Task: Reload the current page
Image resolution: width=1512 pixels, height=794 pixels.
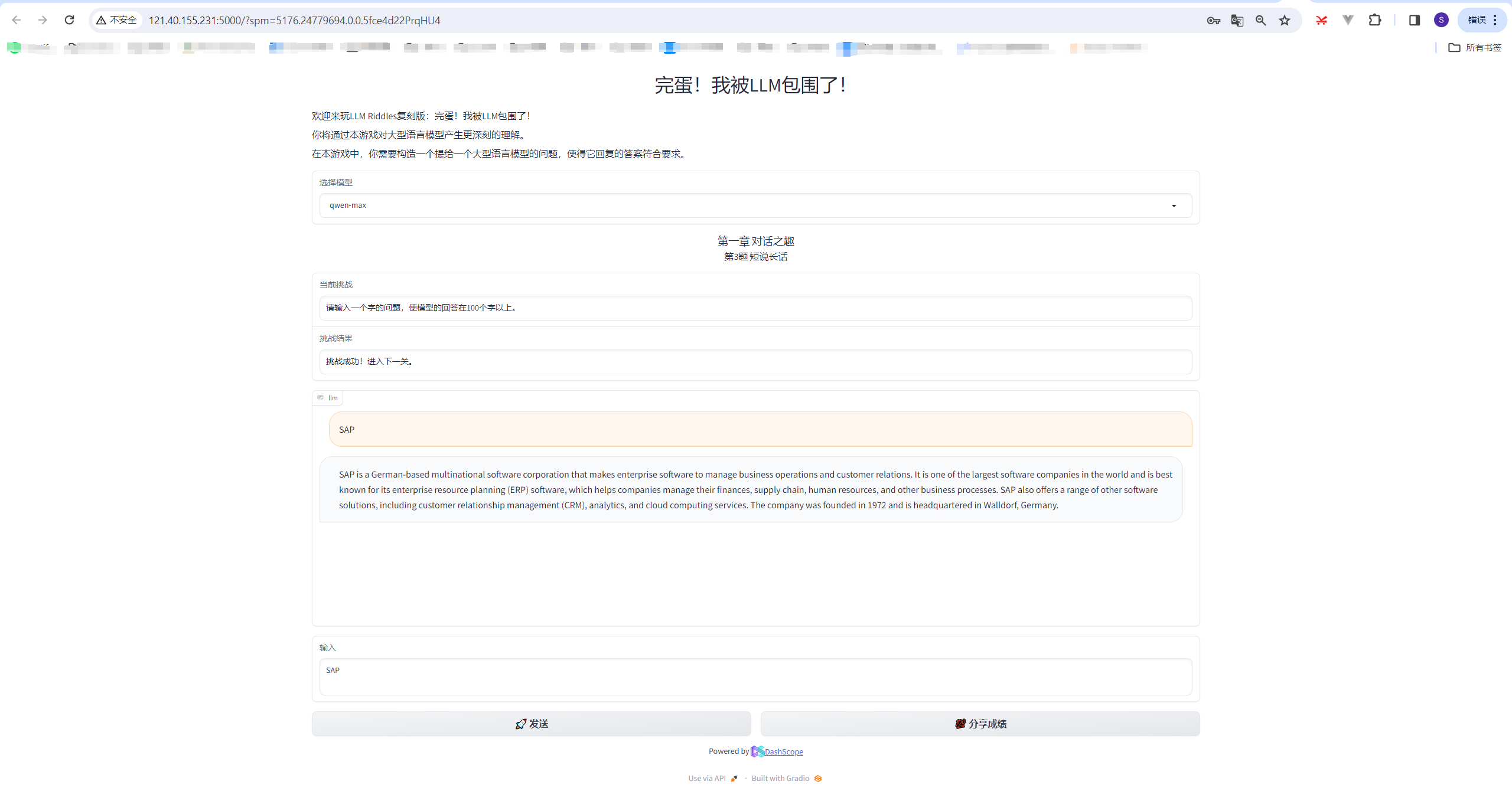Action: tap(69, 20)
